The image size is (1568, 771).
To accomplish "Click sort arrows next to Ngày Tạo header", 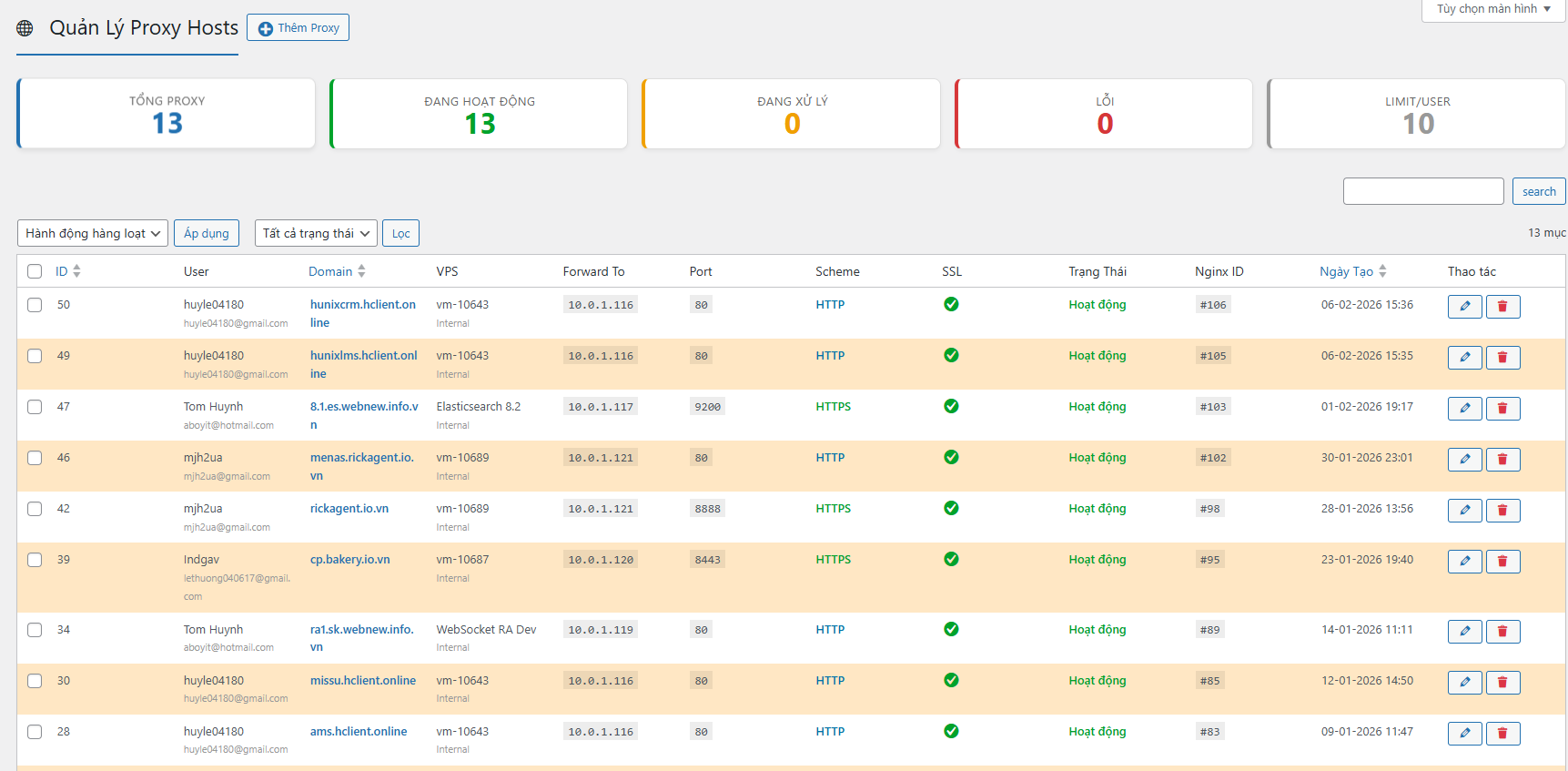I will 1382,271.
